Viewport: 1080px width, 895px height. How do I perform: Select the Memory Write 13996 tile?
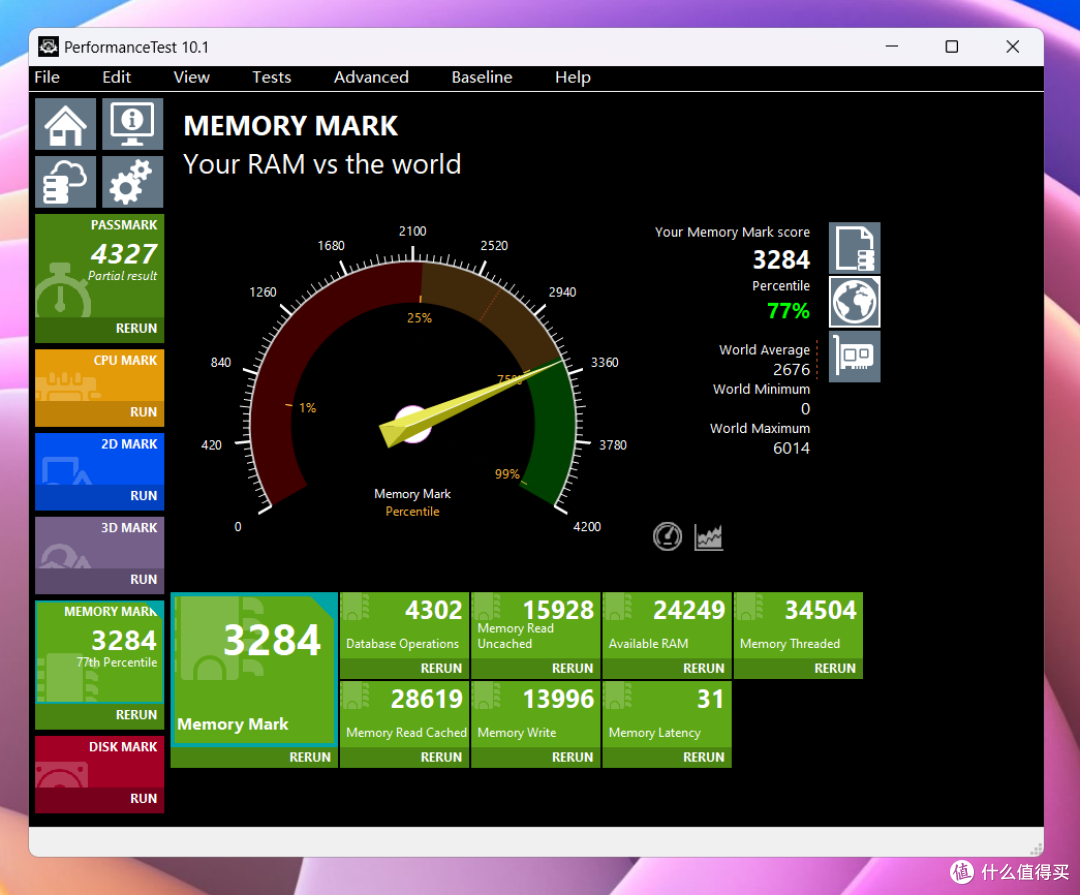[x=535, y=714]
